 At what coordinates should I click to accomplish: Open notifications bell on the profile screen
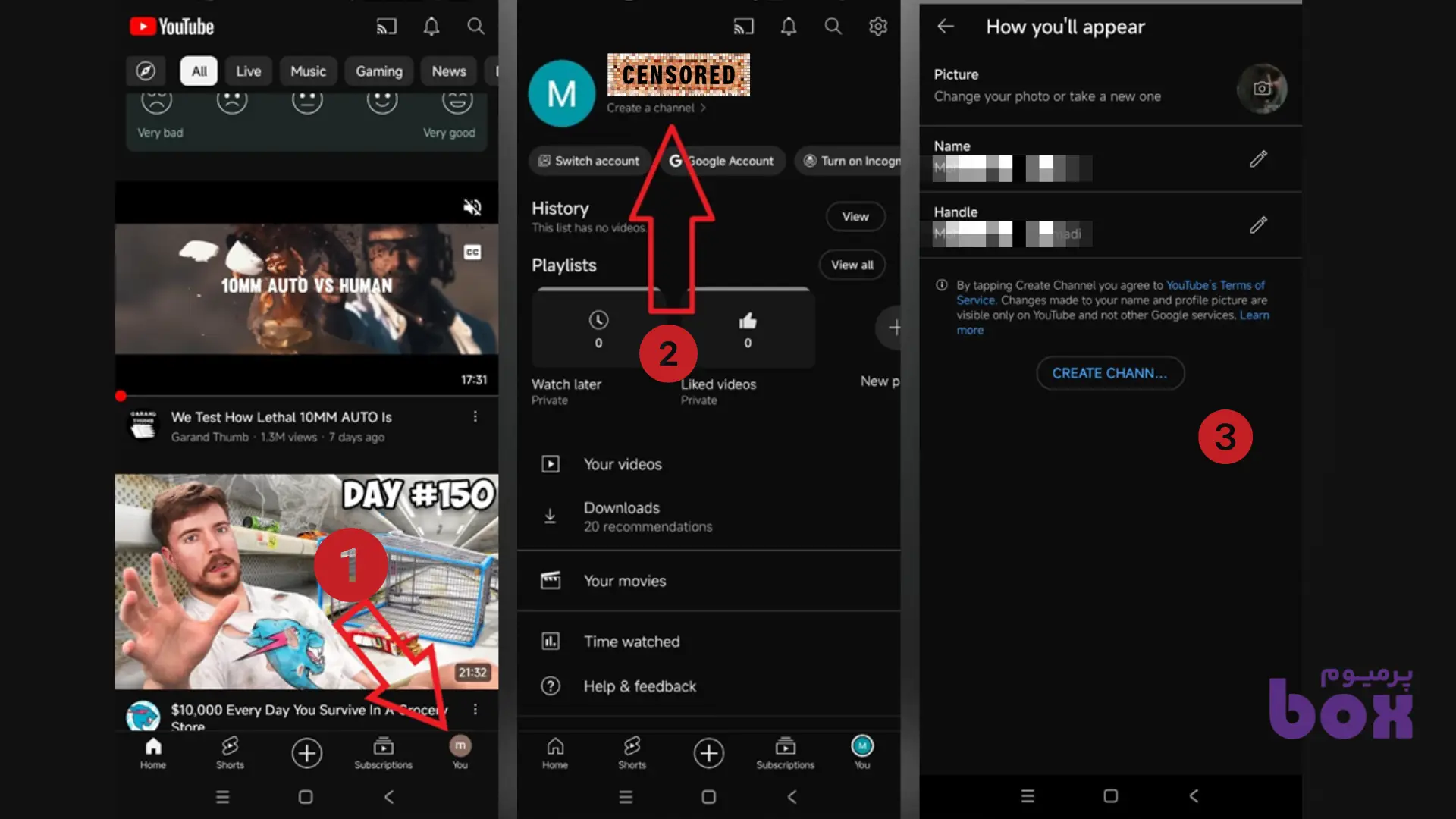pos(789,27)
